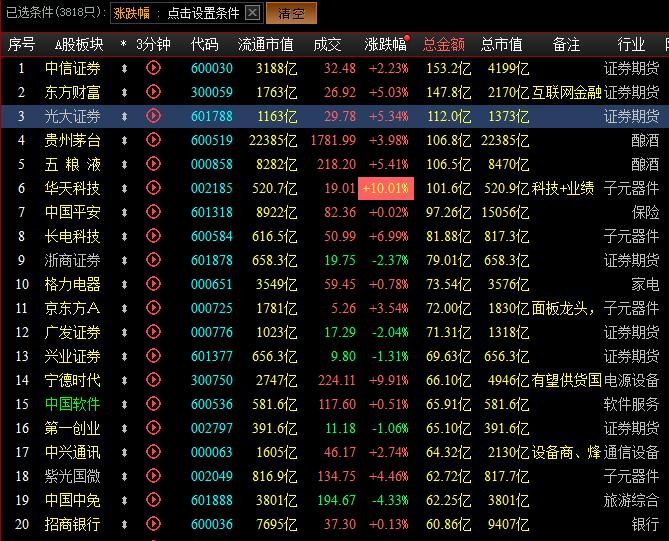Click the 3-minute play icon for 贵州茅台
Viewport: 669px width, 541px height.
153,140
